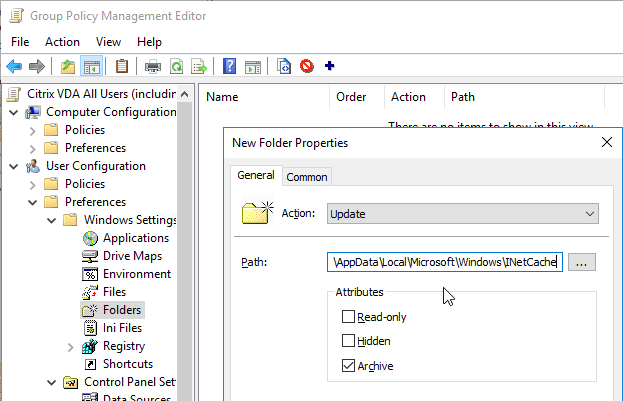Select Computer Configuration node
This screenshot has height=401, width=623.
(x=111, y=112)
